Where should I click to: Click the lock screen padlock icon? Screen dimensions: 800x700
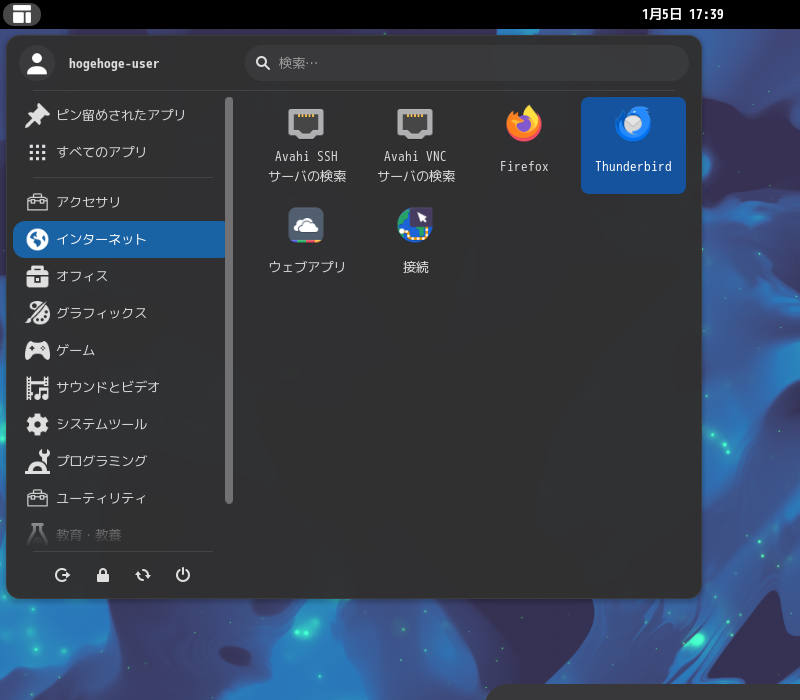[103, 575]
